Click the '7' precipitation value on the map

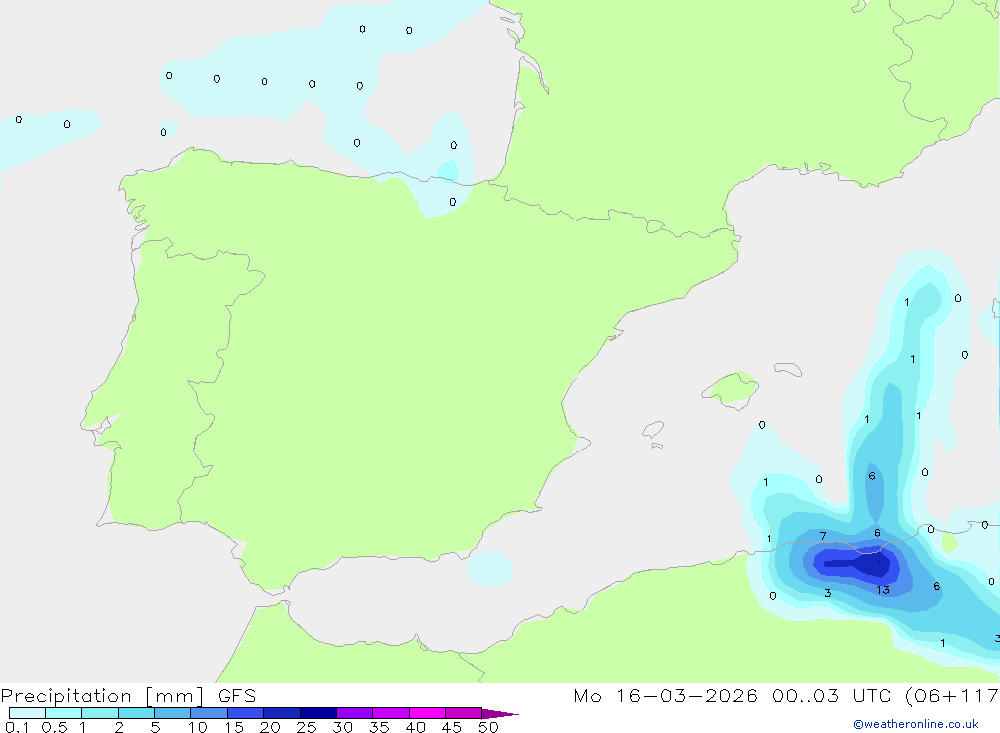tap(823, 537)
